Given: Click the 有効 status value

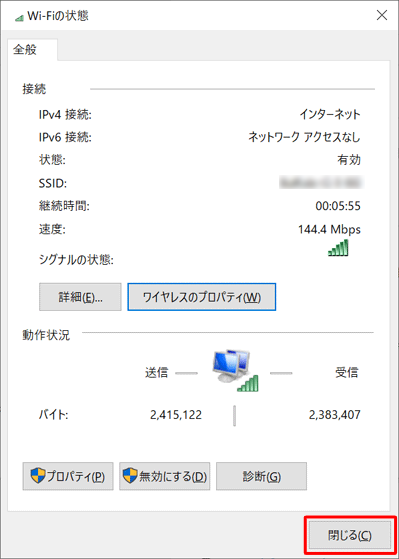Looking at the screenshot, I should tap(349, 160).
